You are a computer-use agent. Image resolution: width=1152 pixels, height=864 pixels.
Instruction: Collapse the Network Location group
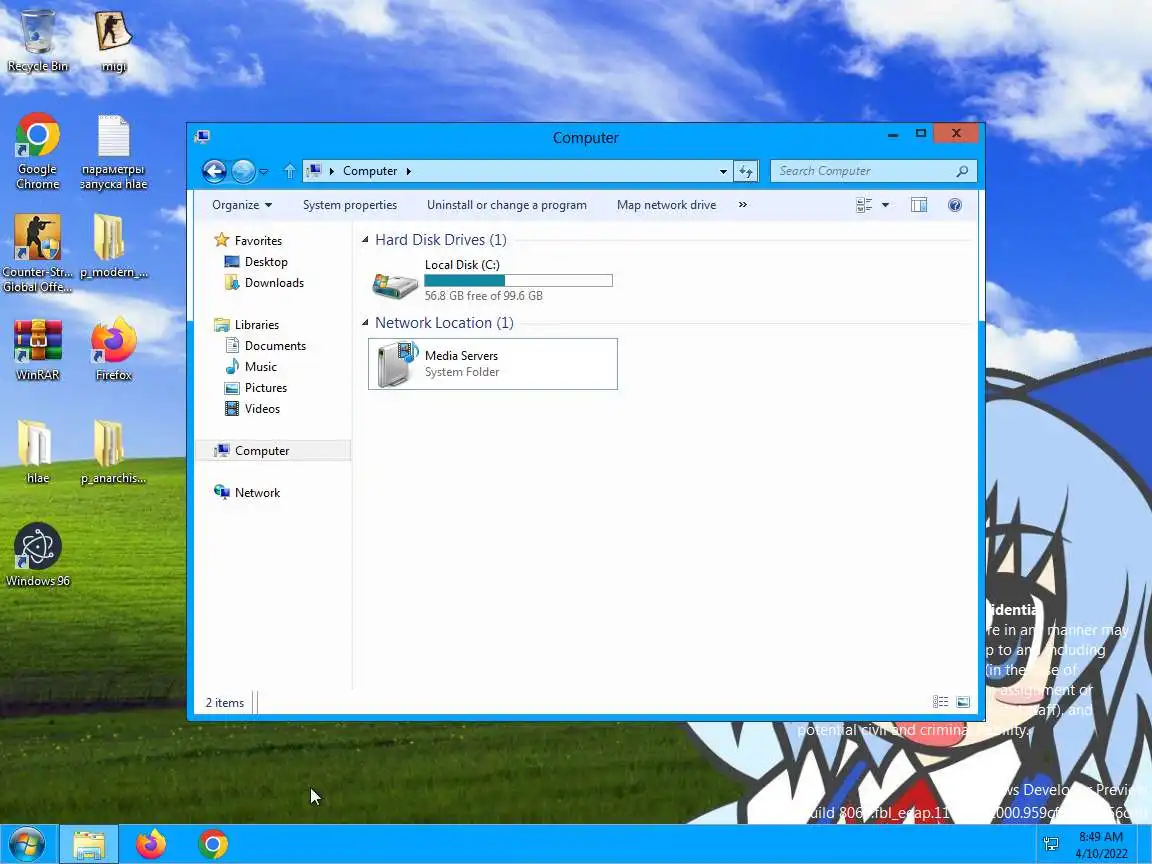[365, 323]
